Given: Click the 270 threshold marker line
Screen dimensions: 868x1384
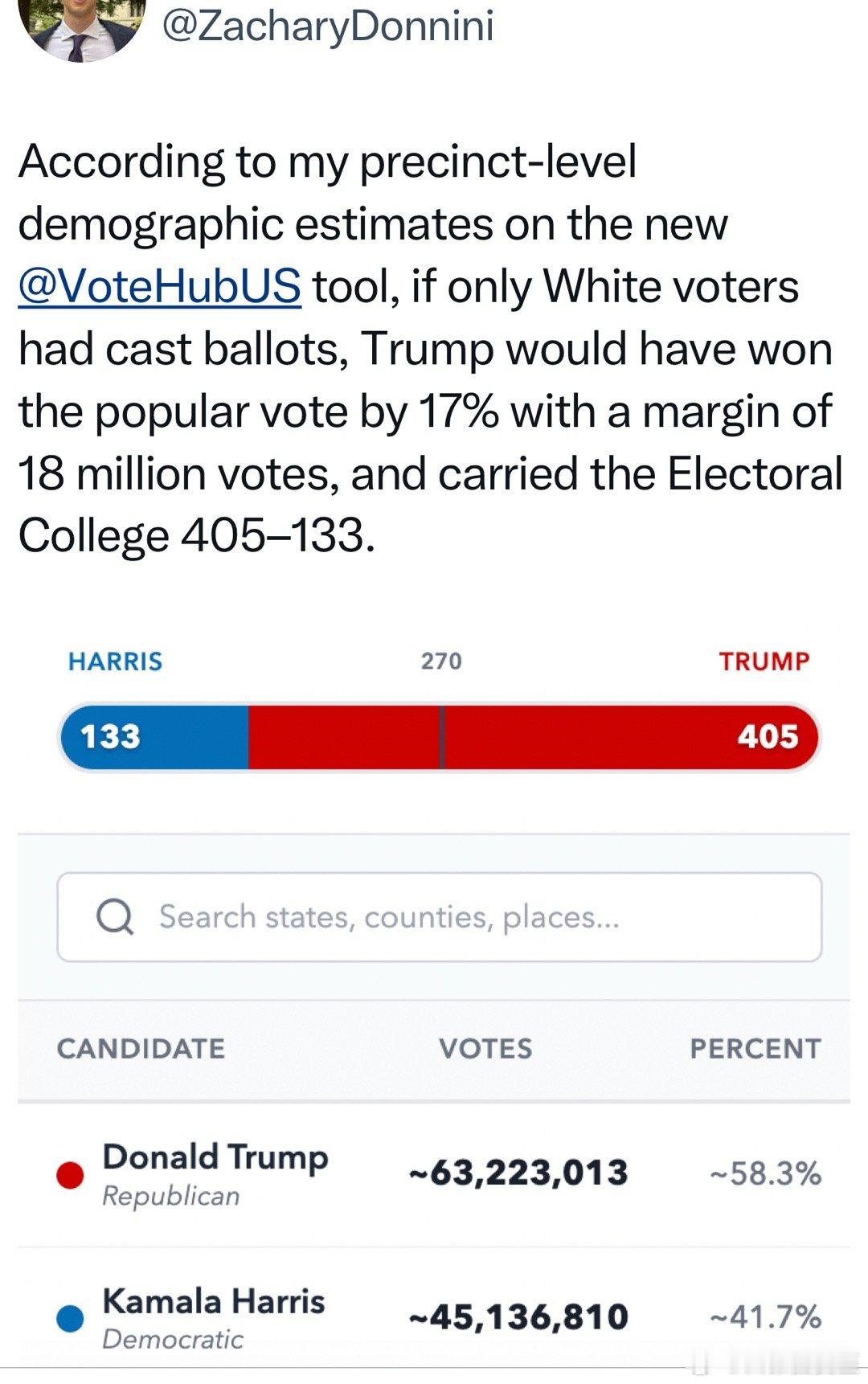Looking at the screenshot, I should pyautogui.click(x=441, y=737).
